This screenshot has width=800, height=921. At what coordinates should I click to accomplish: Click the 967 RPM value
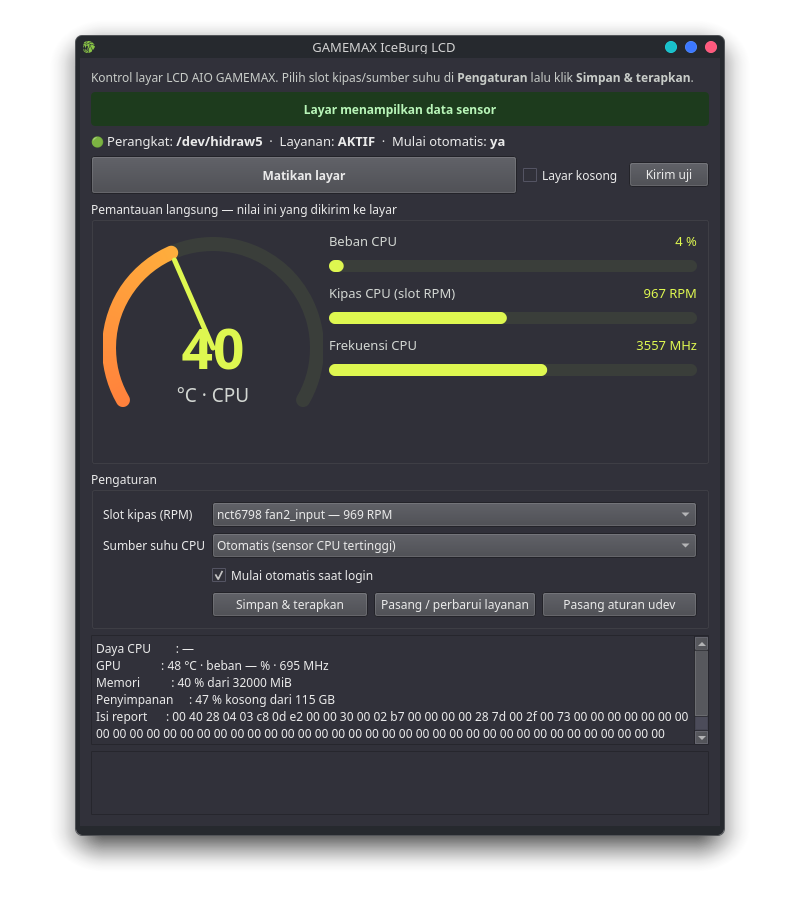coord(670,294)
